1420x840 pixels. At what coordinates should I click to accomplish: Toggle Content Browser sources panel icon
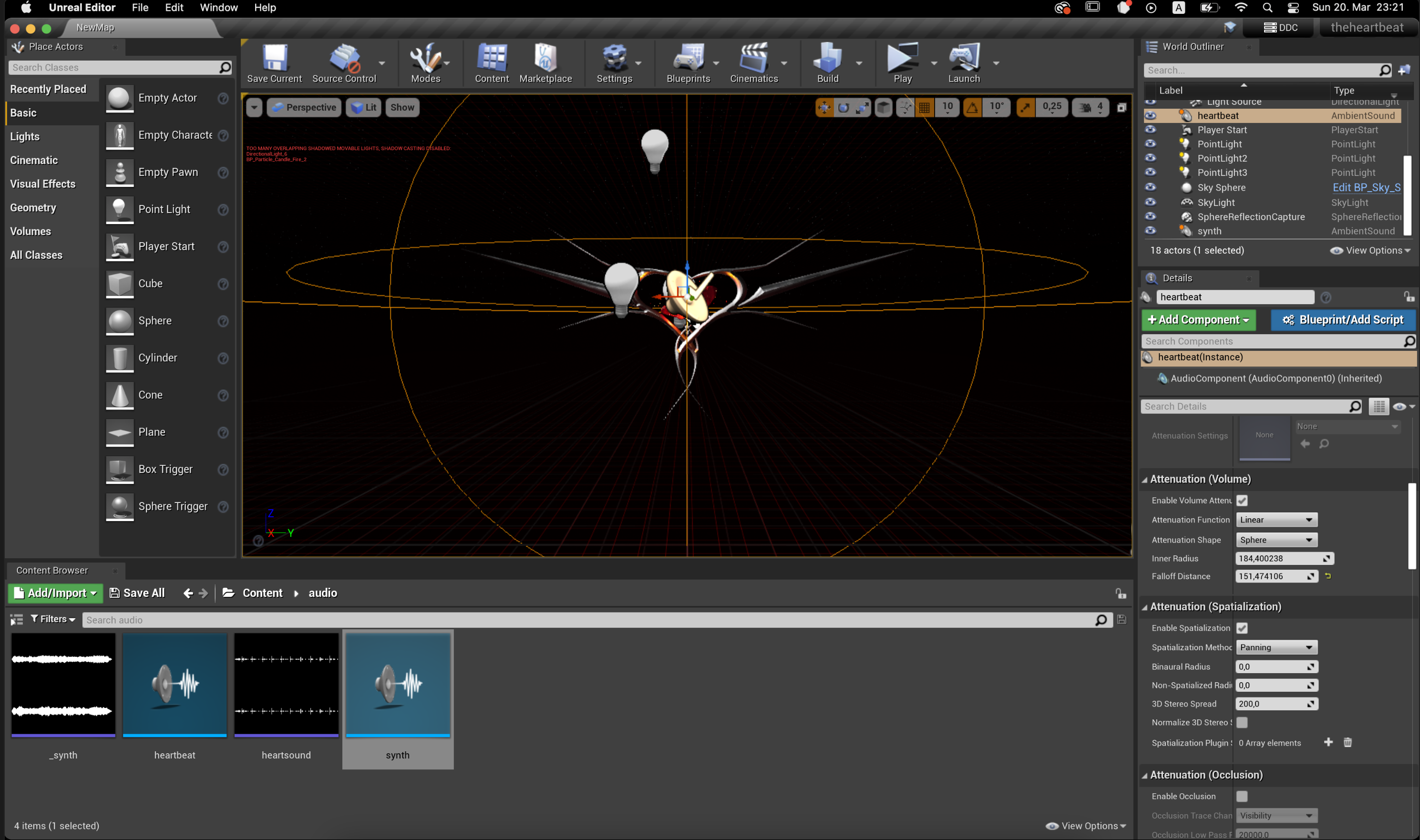pos(16,619)
